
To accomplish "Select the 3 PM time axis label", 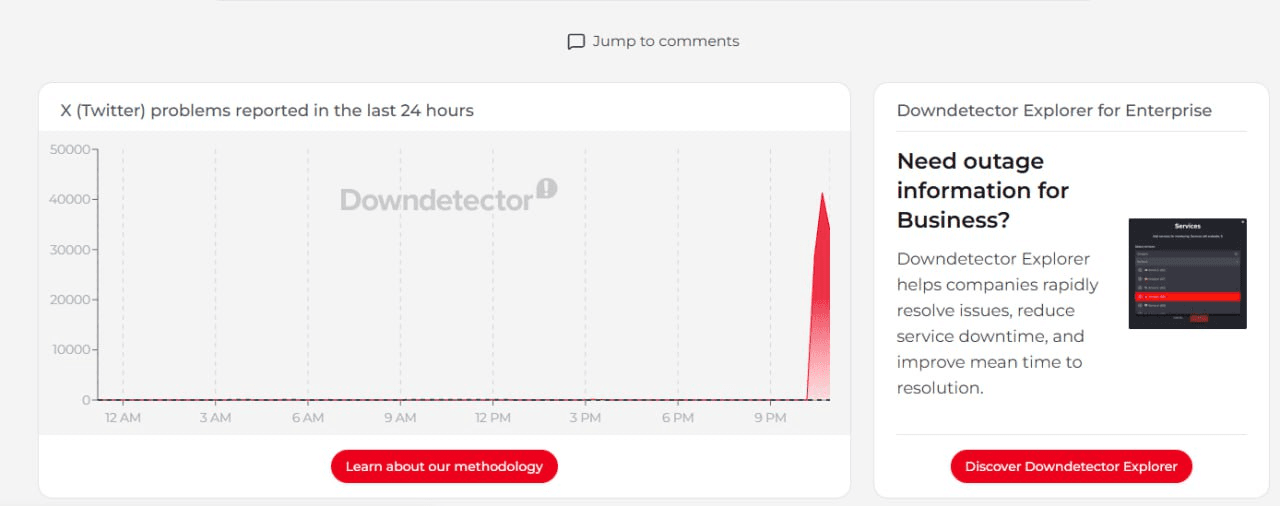I will pos(585,417).
